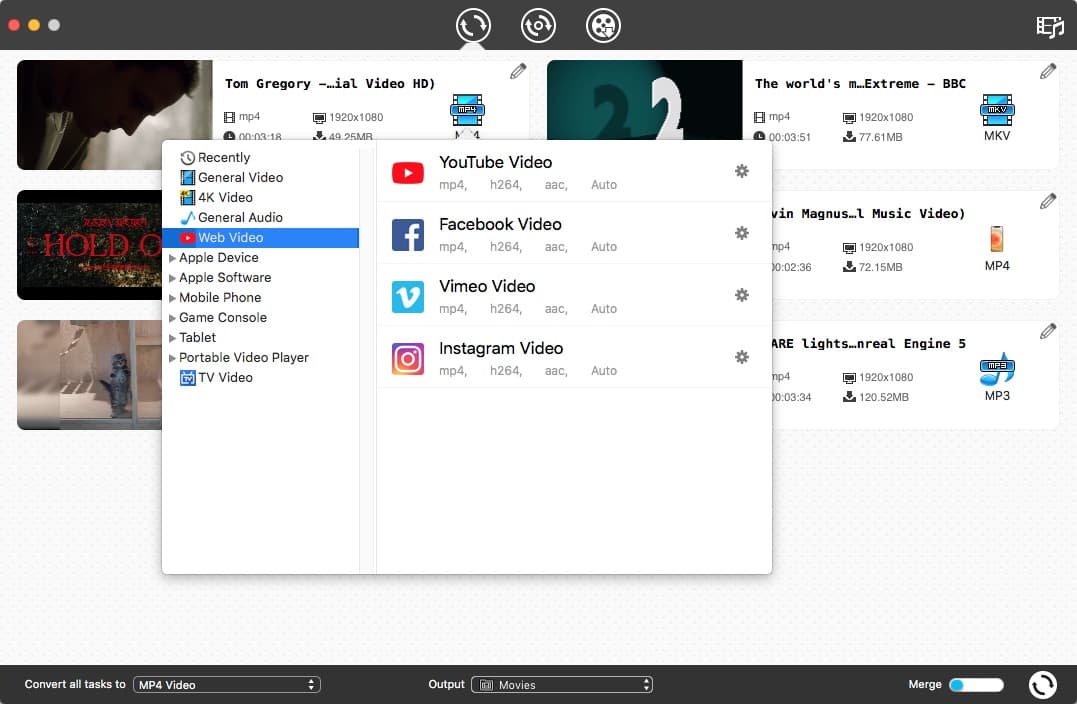
Task: Open the 'Convert all tasks to' MP4 Video dropdown
Action: (x=227, y=684)
